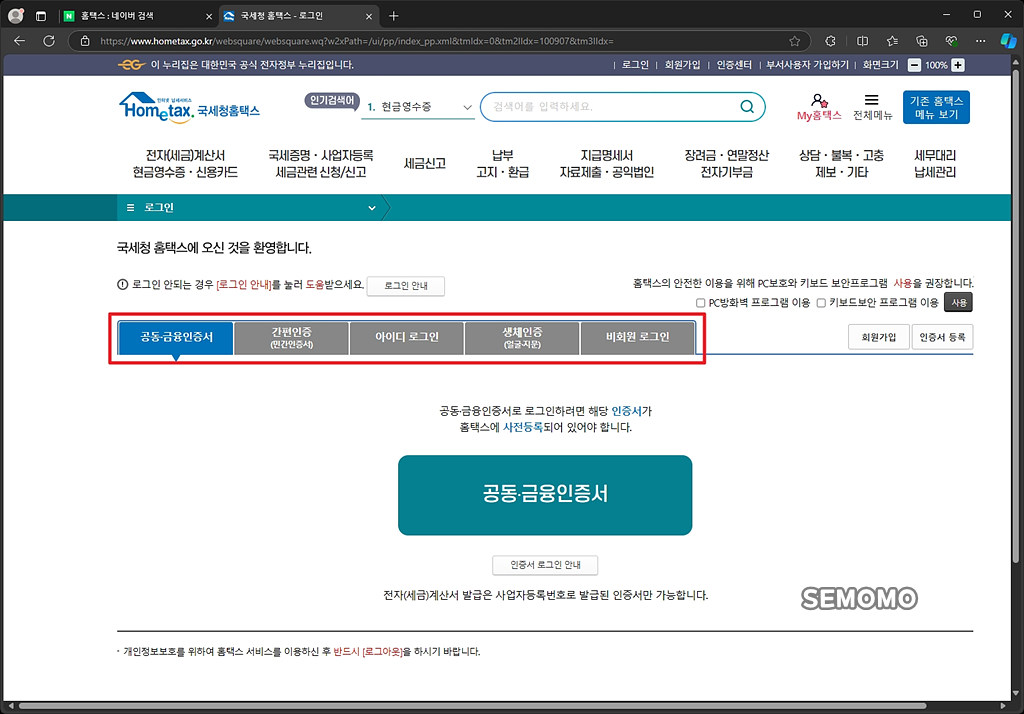Click 사용 security program button
The height and width of the screenshot is (714, 1024).
pyautogui.click(x=959, y=302)
